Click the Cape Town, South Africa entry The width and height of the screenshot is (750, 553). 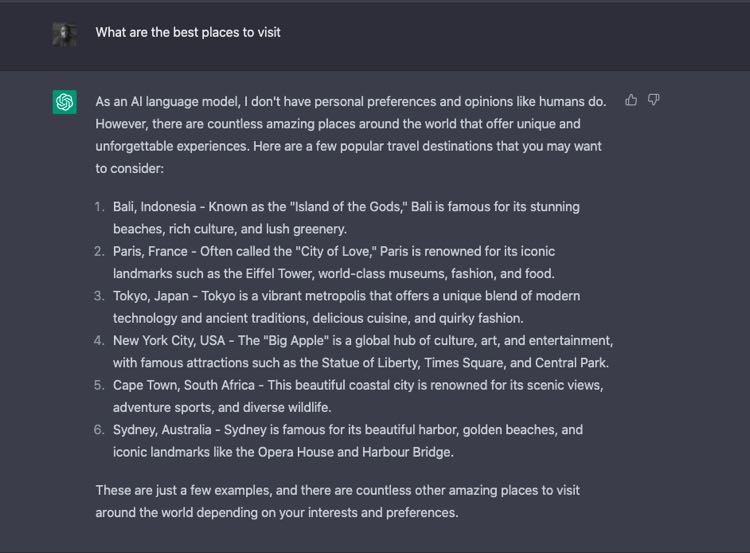point(358,396)
